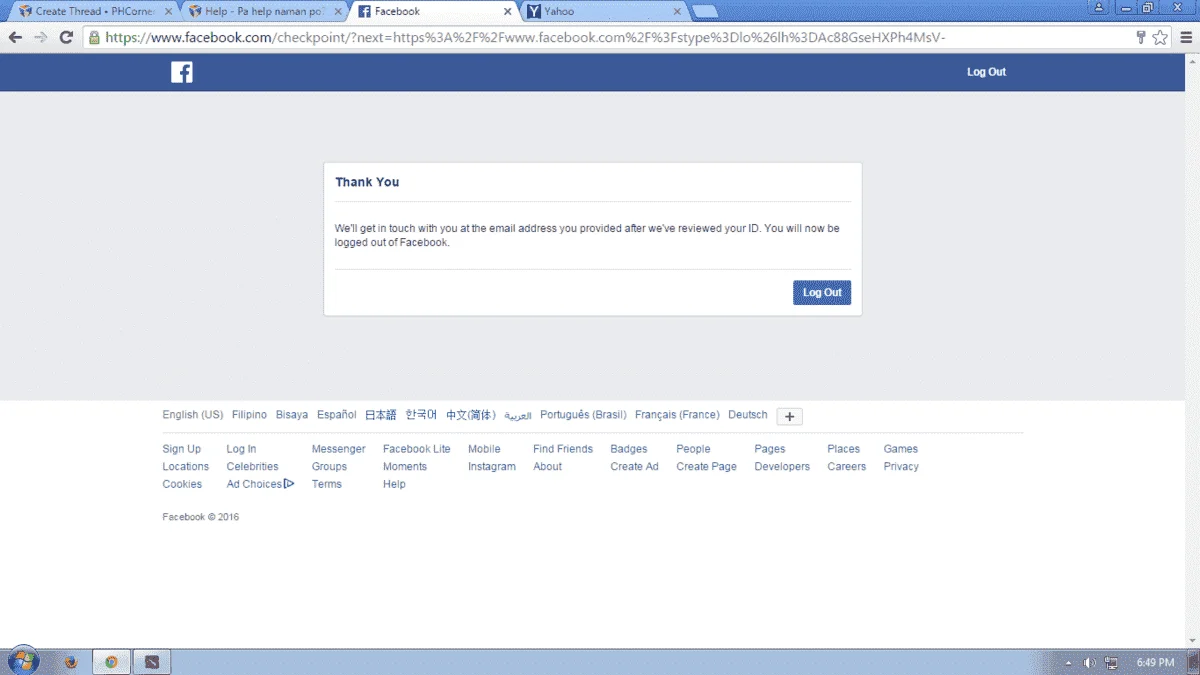Open the Badges footer link
The width and height of the screenshot is (1200, 675).
tap(629, 449)
